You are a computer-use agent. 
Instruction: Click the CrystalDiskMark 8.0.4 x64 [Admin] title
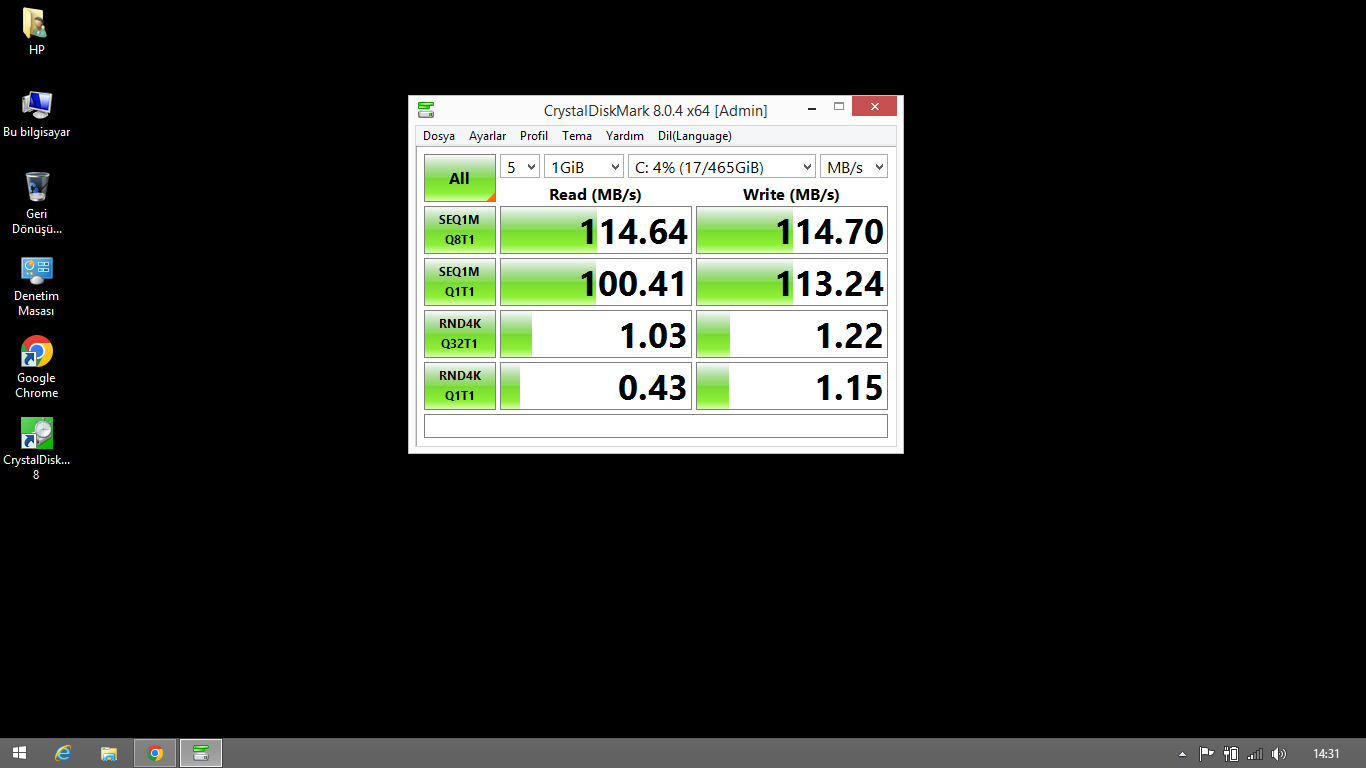point(656,110)
